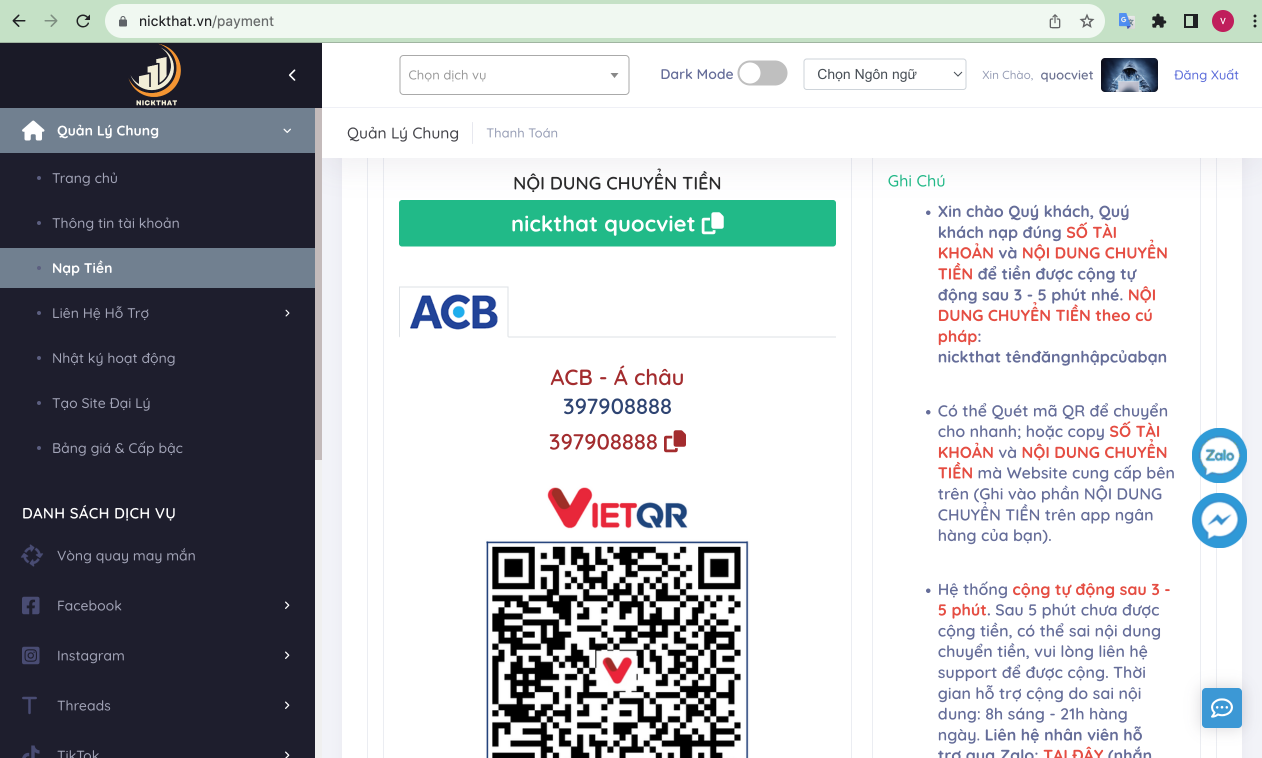Click the user avatar image
The image size is (1262, 758).
click(1129, 75)
